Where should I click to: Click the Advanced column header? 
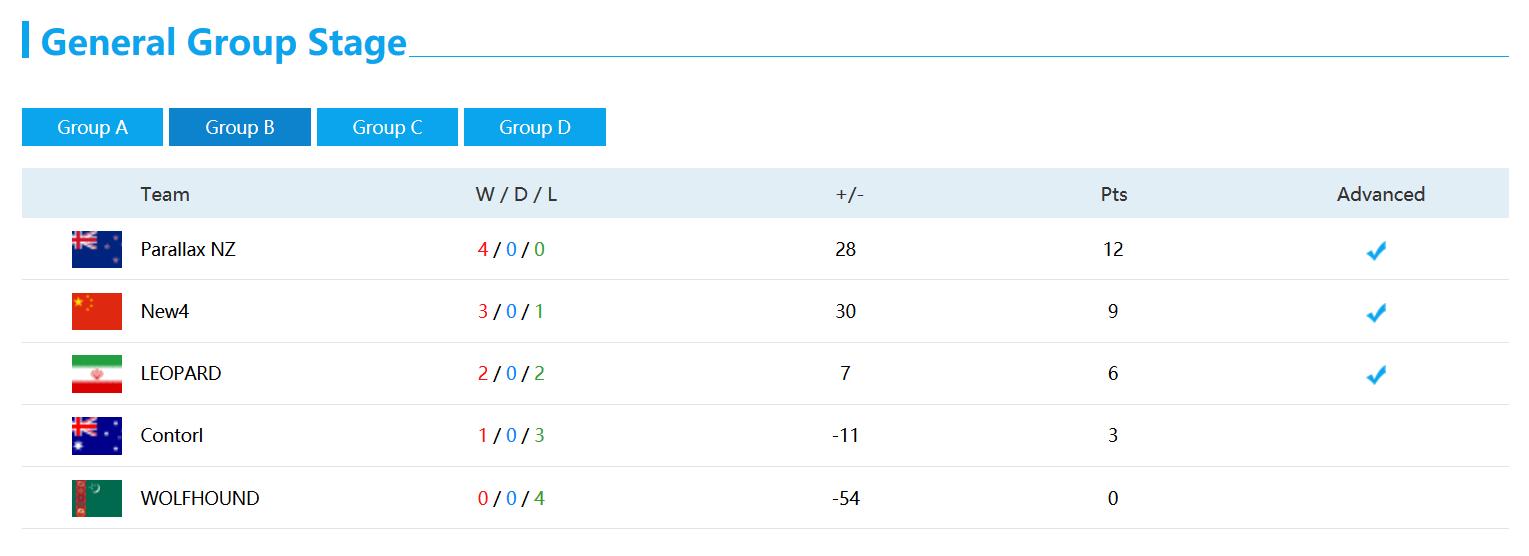pos(1381,194)
